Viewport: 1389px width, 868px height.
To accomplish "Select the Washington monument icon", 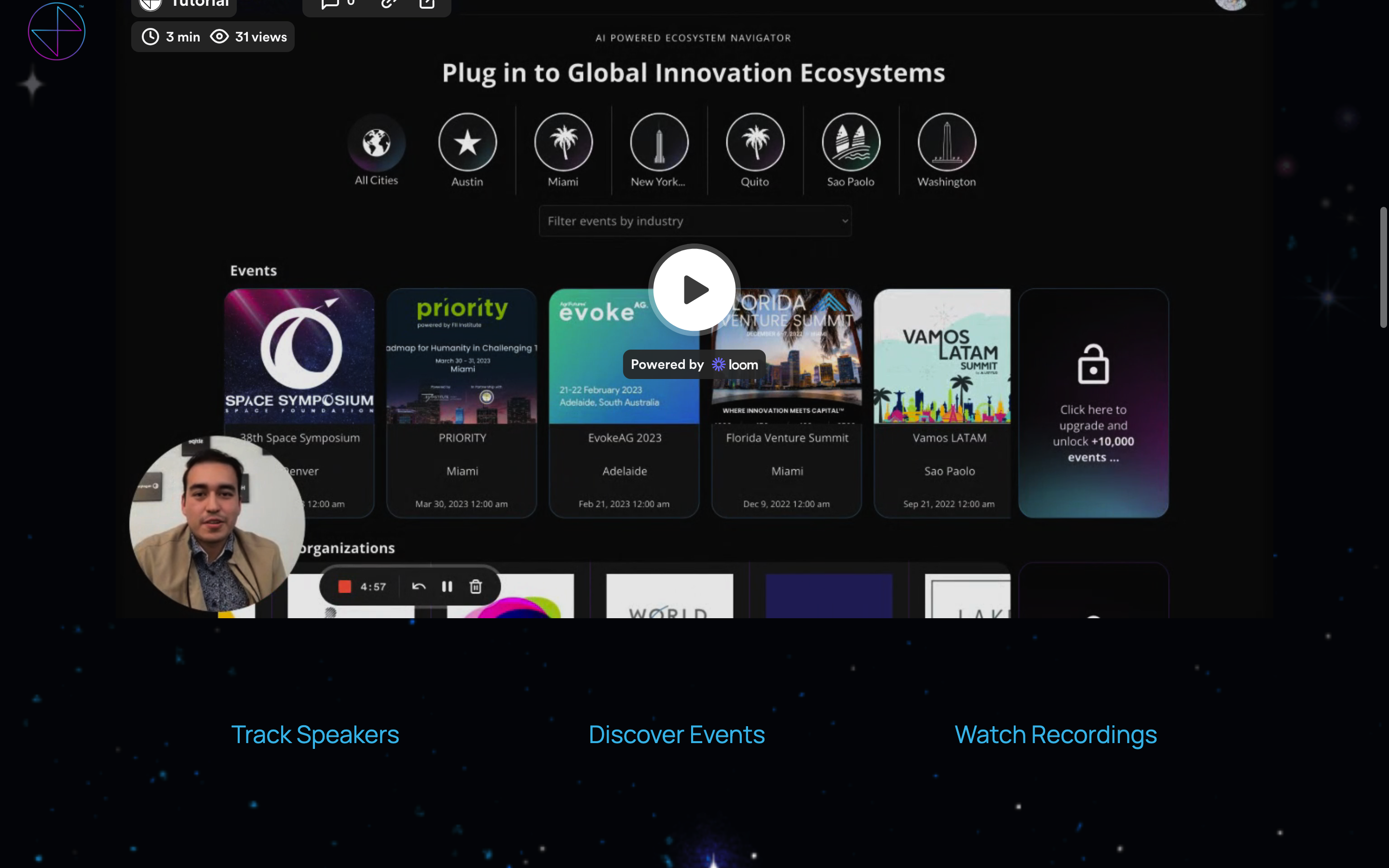I will click(946, 142).
